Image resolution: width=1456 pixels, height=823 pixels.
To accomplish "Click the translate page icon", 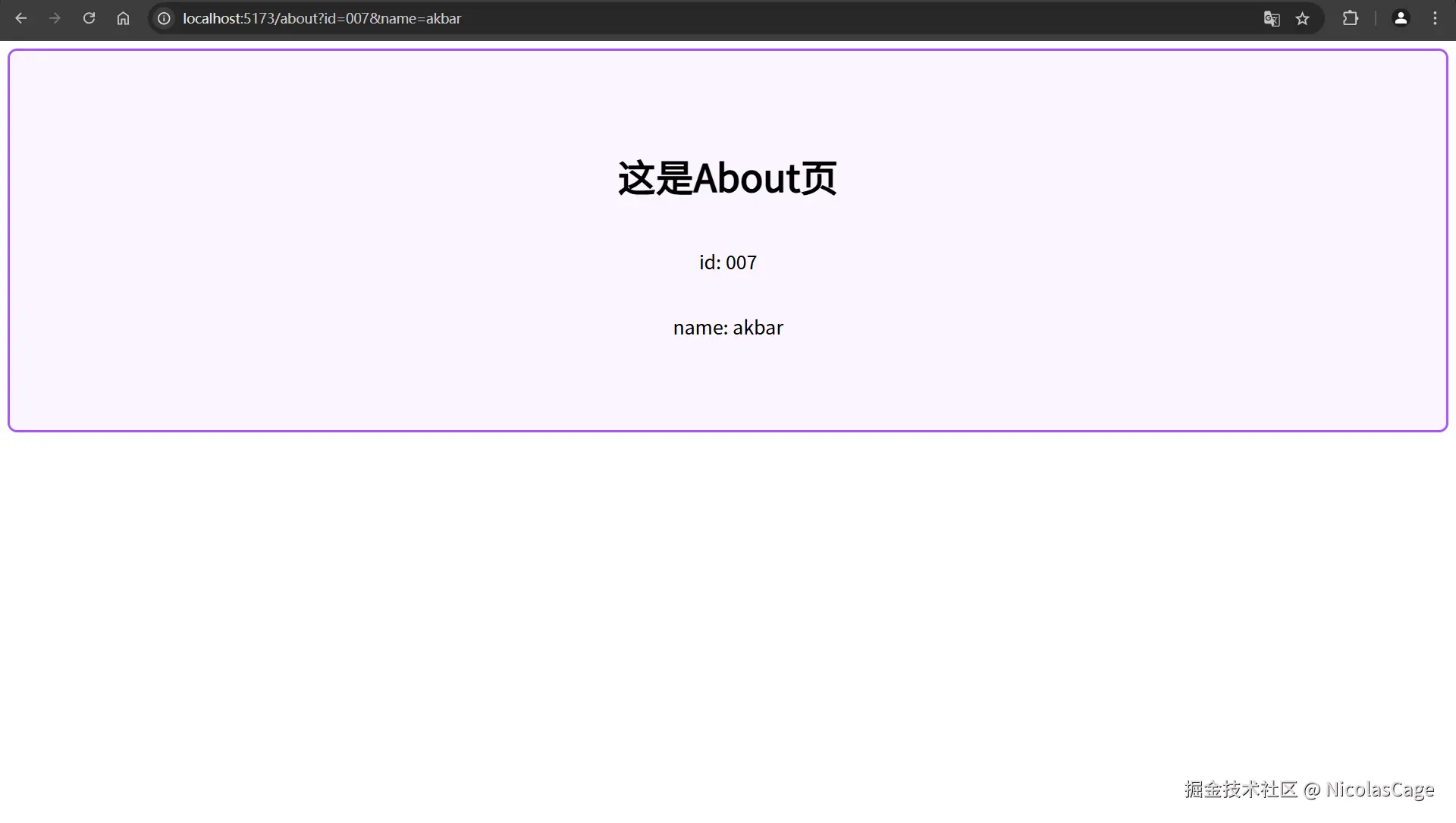I will [1272, 19].
